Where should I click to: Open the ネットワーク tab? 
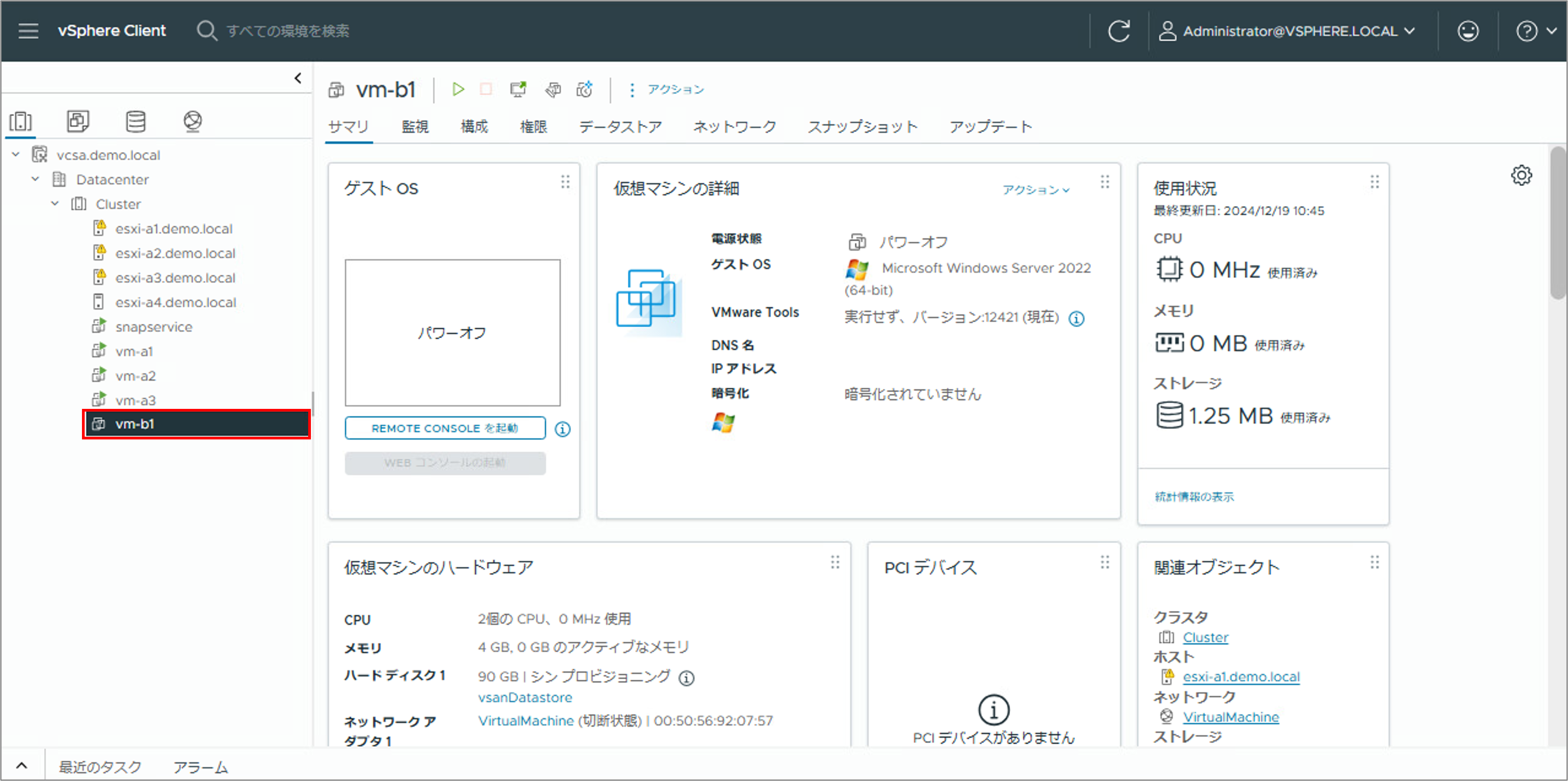coord(735,126)
